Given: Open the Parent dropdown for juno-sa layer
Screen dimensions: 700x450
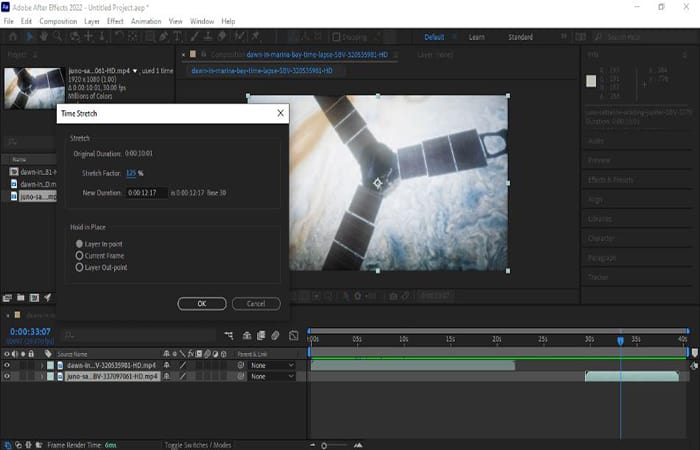Looking at the screenshot, I should (x=272, y=376).
